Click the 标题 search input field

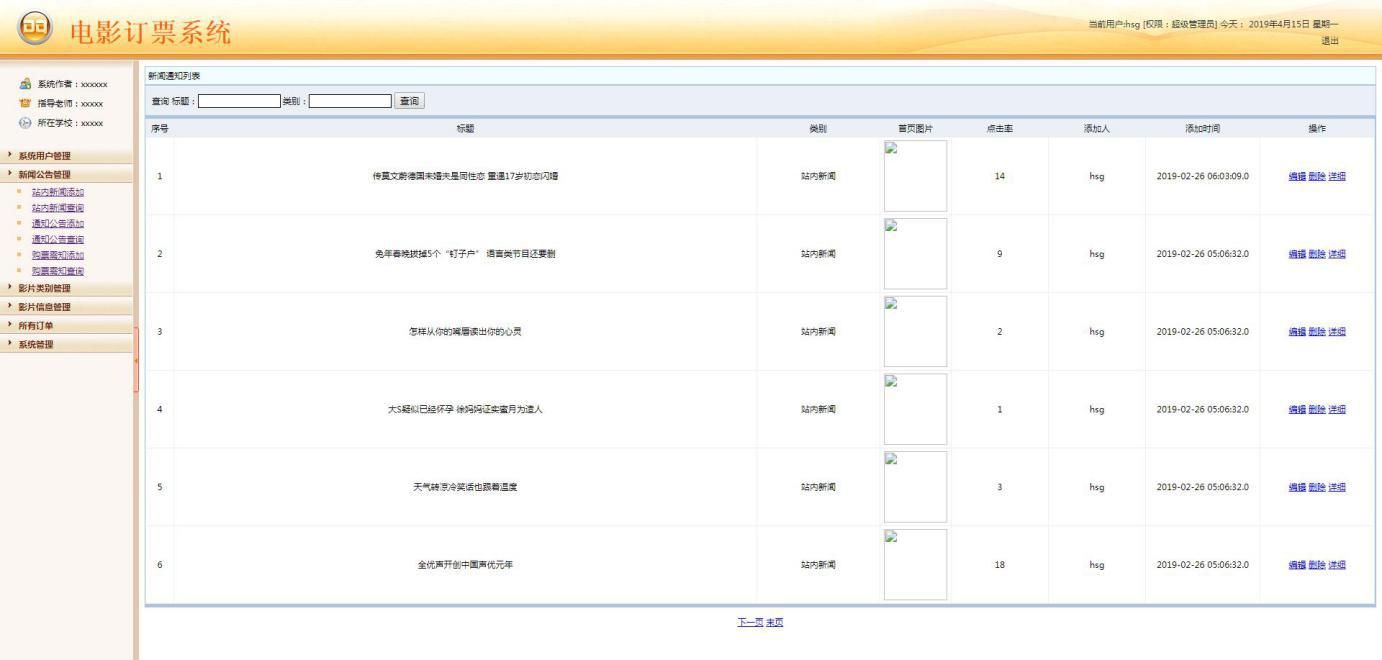[x=240, y=101]
